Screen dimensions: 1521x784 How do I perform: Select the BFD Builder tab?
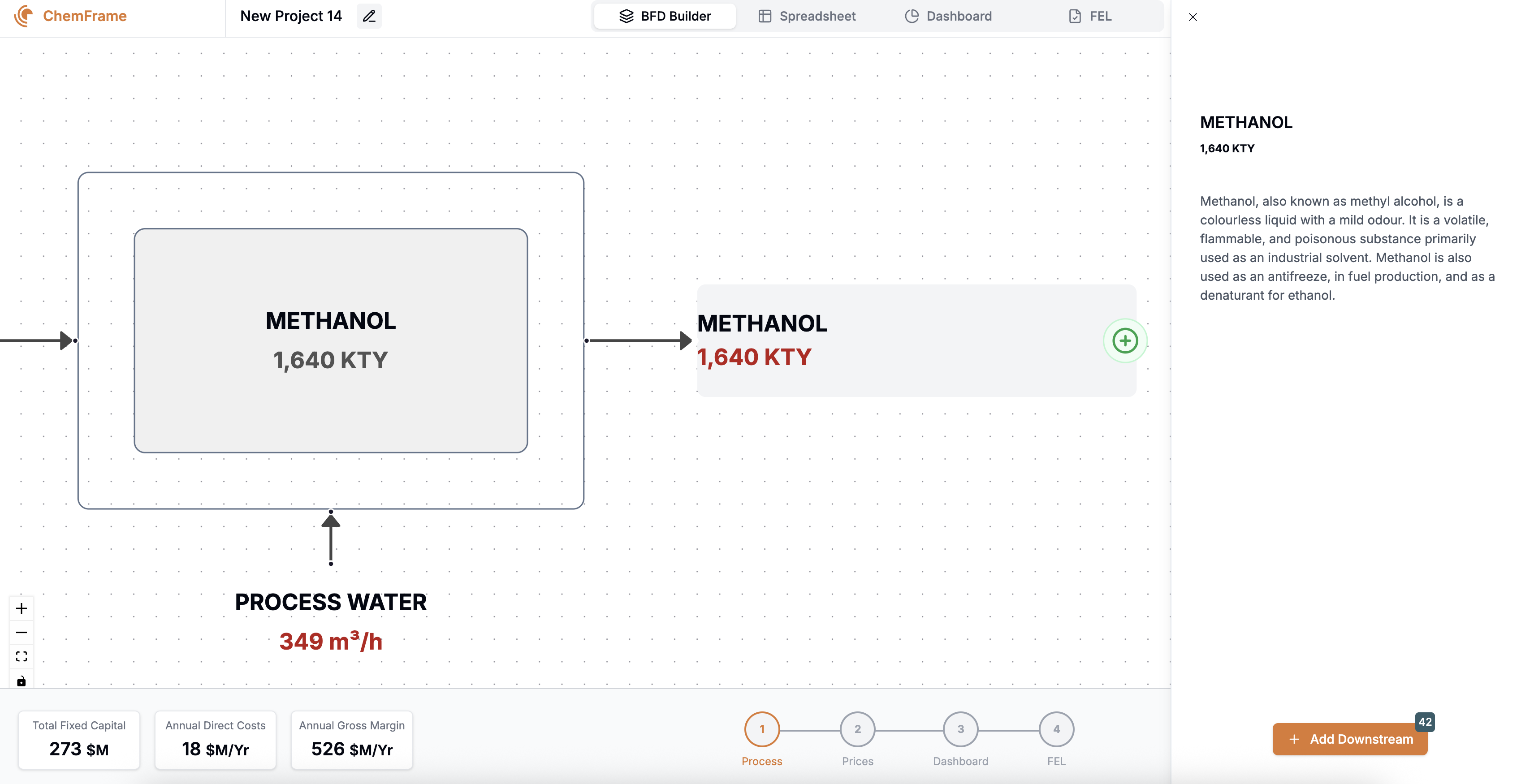coord(665,16)
